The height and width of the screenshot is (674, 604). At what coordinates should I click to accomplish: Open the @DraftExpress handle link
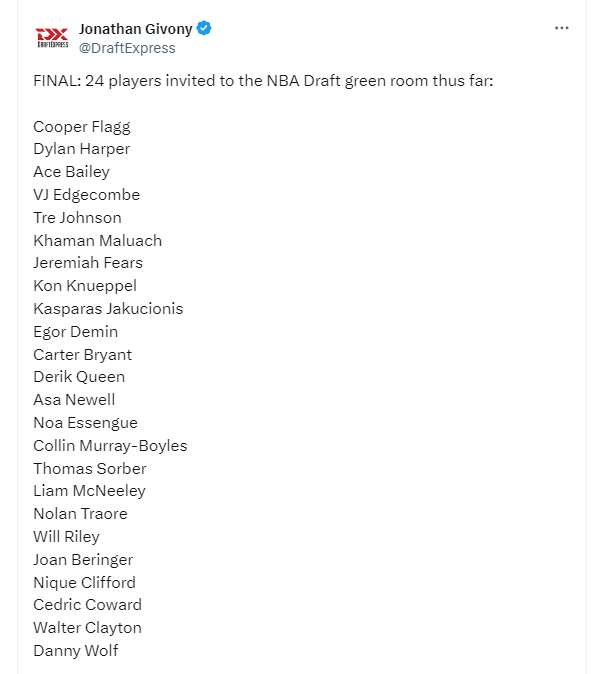click(x=127, y=48)
